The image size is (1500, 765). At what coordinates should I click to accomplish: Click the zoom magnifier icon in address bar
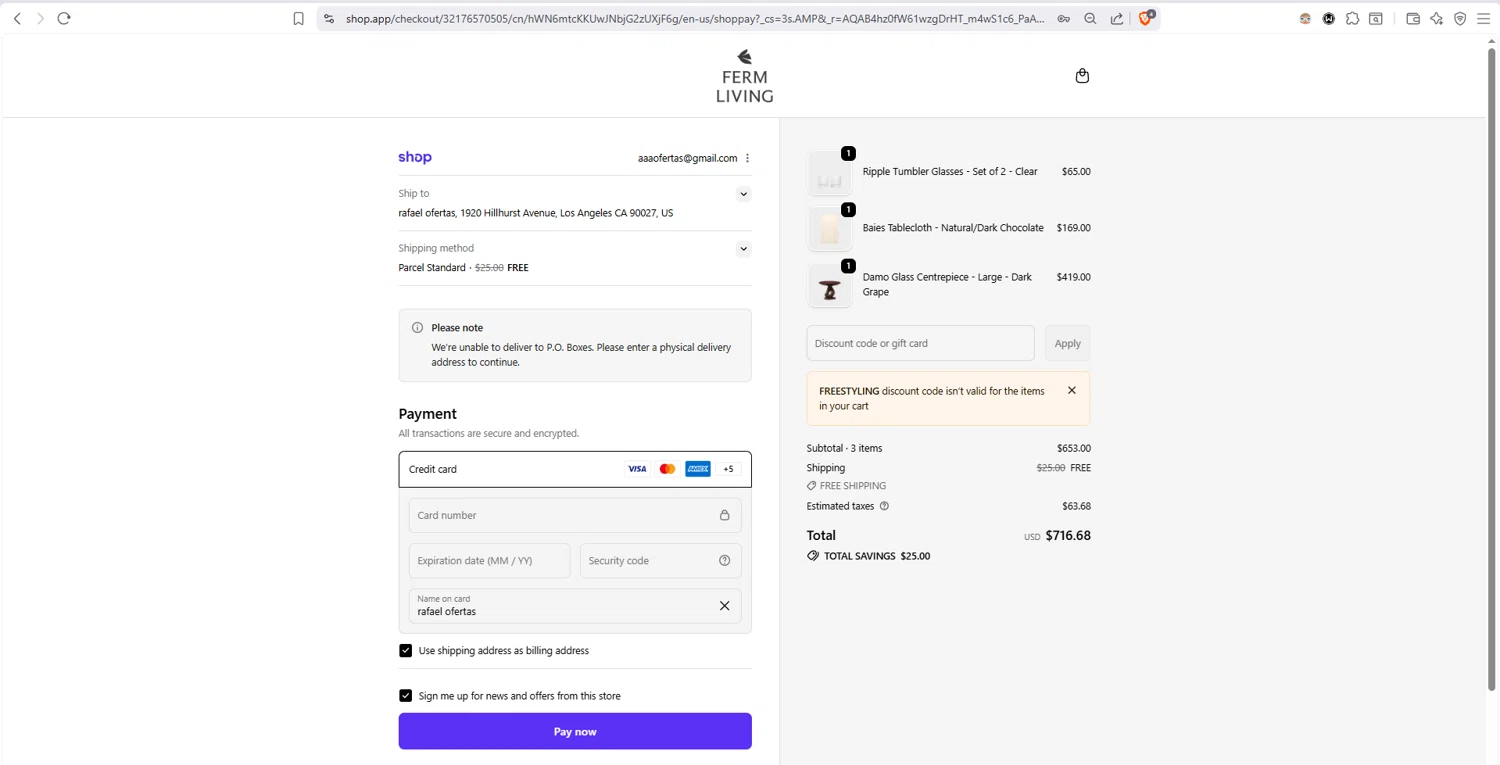tap(1090, 18)
